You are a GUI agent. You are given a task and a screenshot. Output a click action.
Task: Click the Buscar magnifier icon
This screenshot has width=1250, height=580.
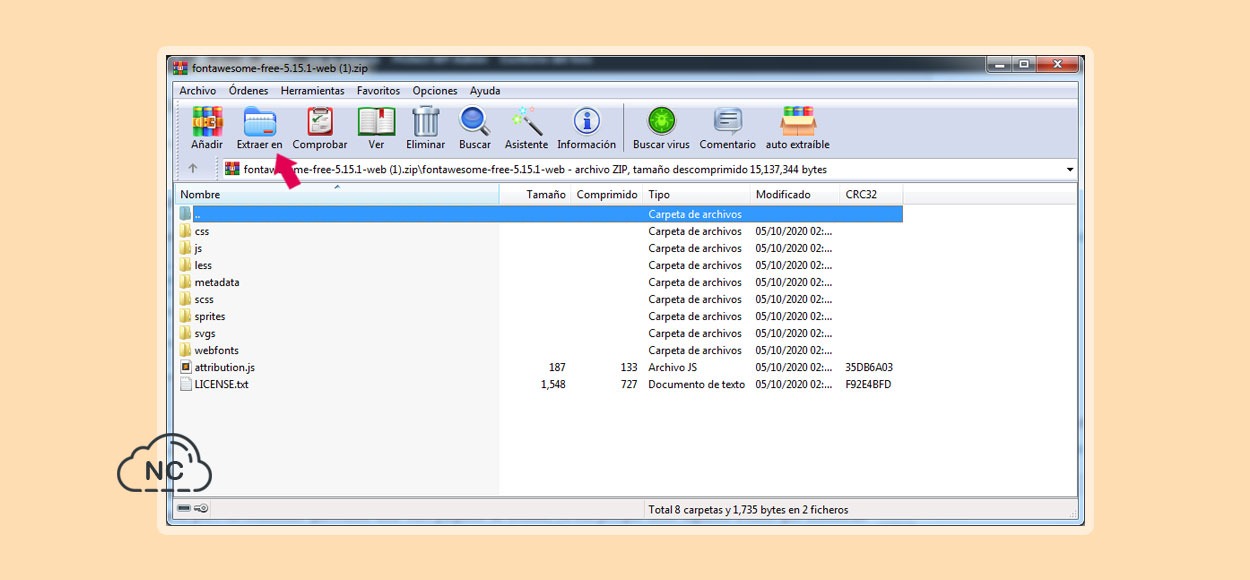tap(475, 122)
